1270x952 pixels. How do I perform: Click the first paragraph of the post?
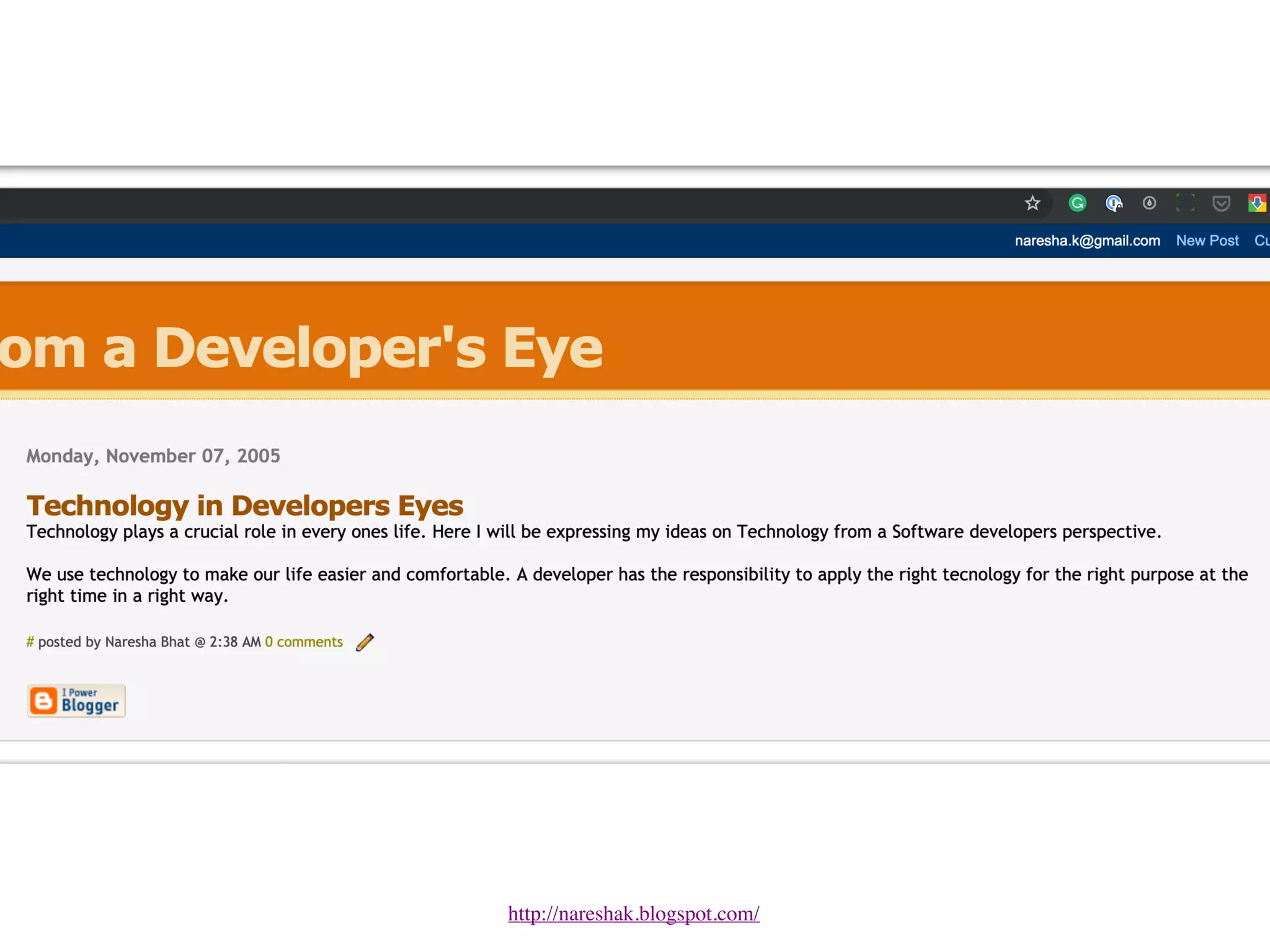[x=593, y=532]
